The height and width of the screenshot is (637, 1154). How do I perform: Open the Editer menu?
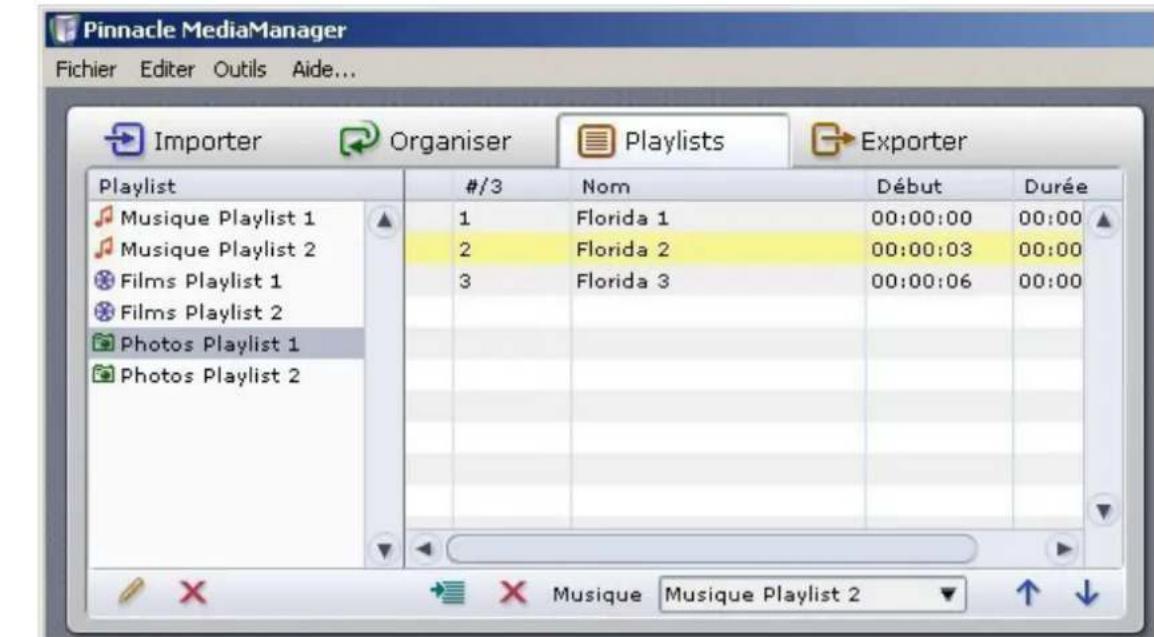[x=167, y=70]
